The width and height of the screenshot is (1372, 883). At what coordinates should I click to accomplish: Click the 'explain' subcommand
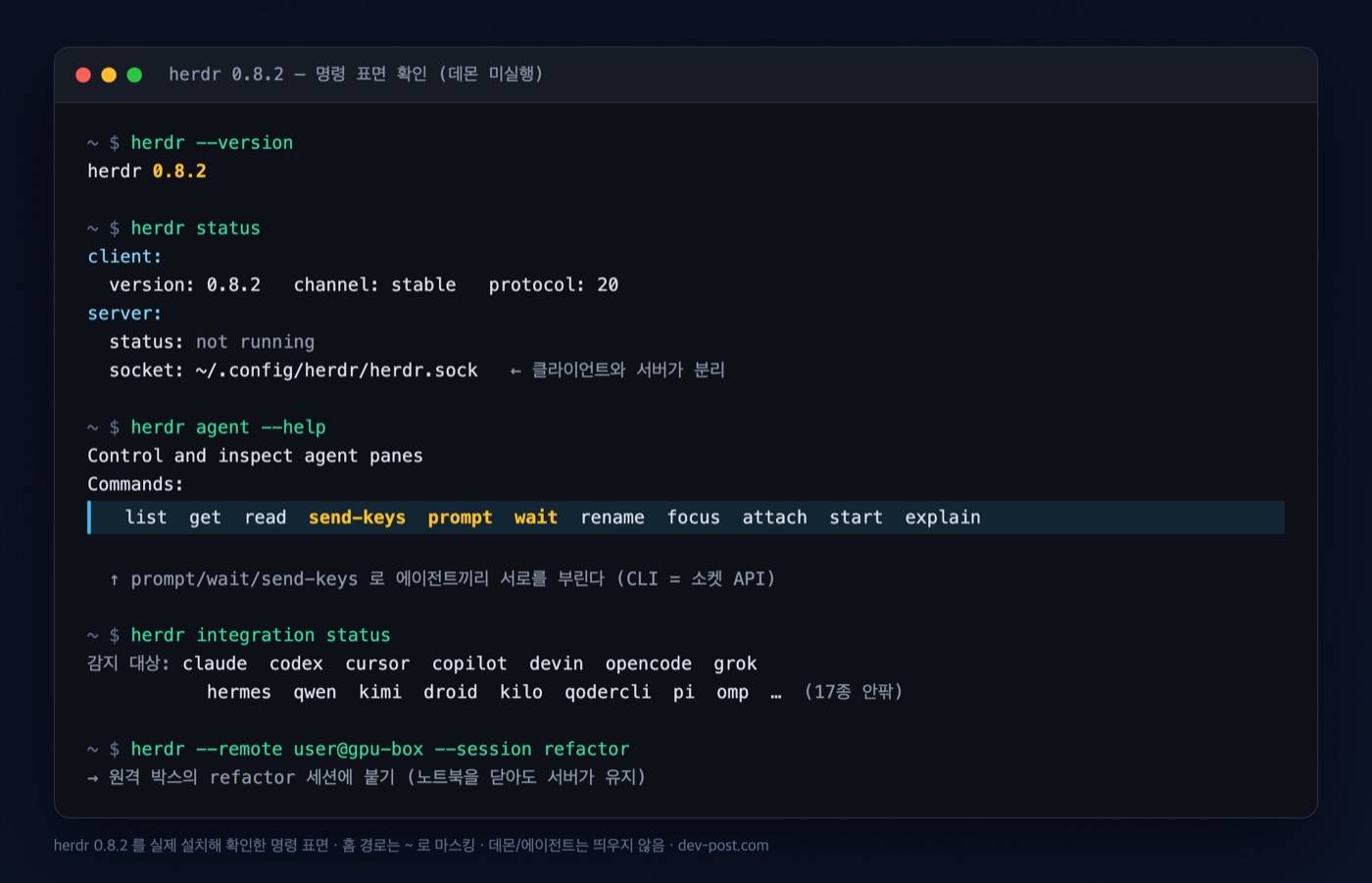click(x=943, y=517)
